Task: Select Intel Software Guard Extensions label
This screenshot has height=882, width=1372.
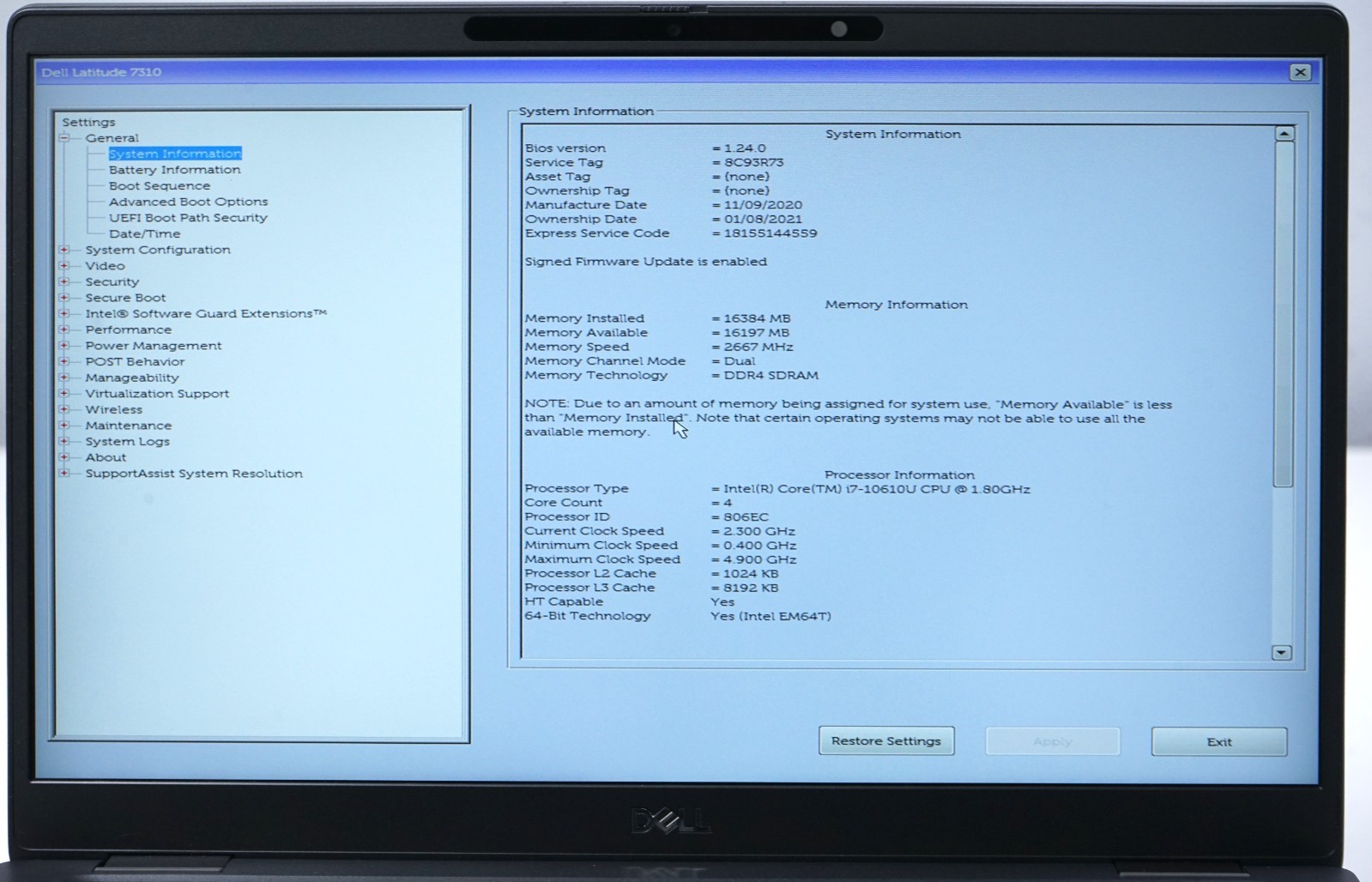Action: (x=206, y=314)
